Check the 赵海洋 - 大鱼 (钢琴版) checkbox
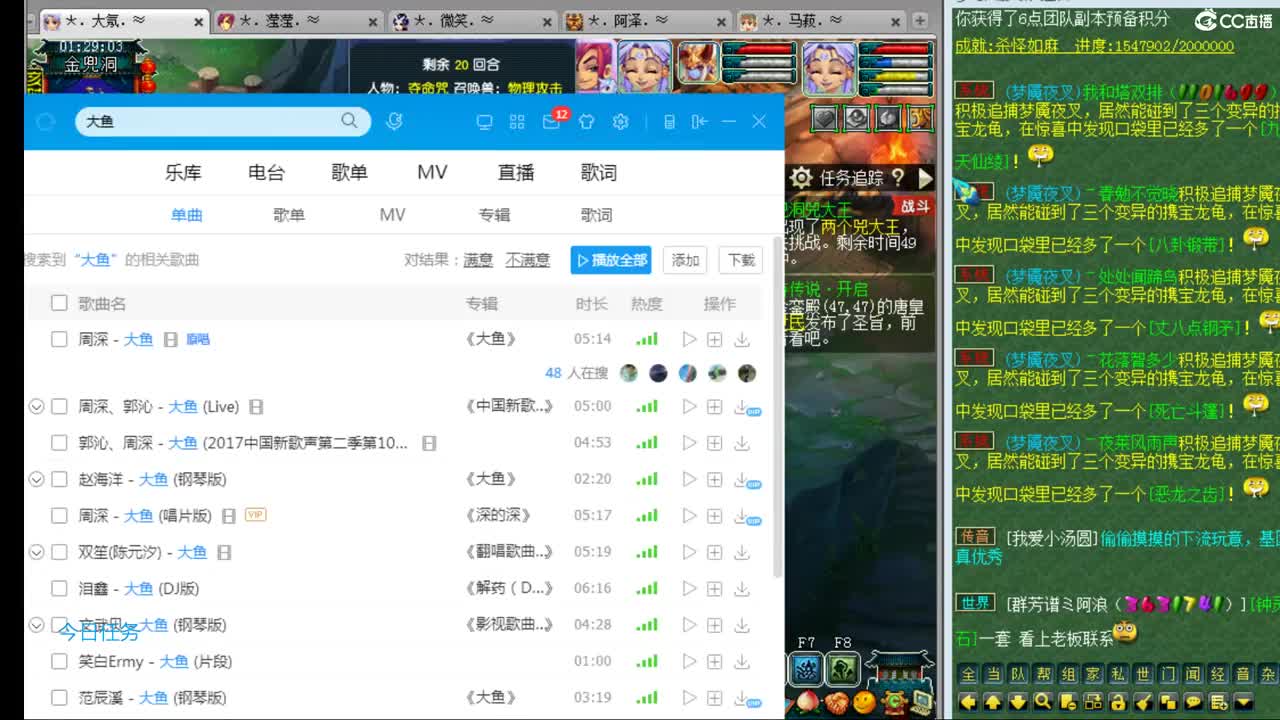This screenshot has height=720, width=1280. pos(59,480)
